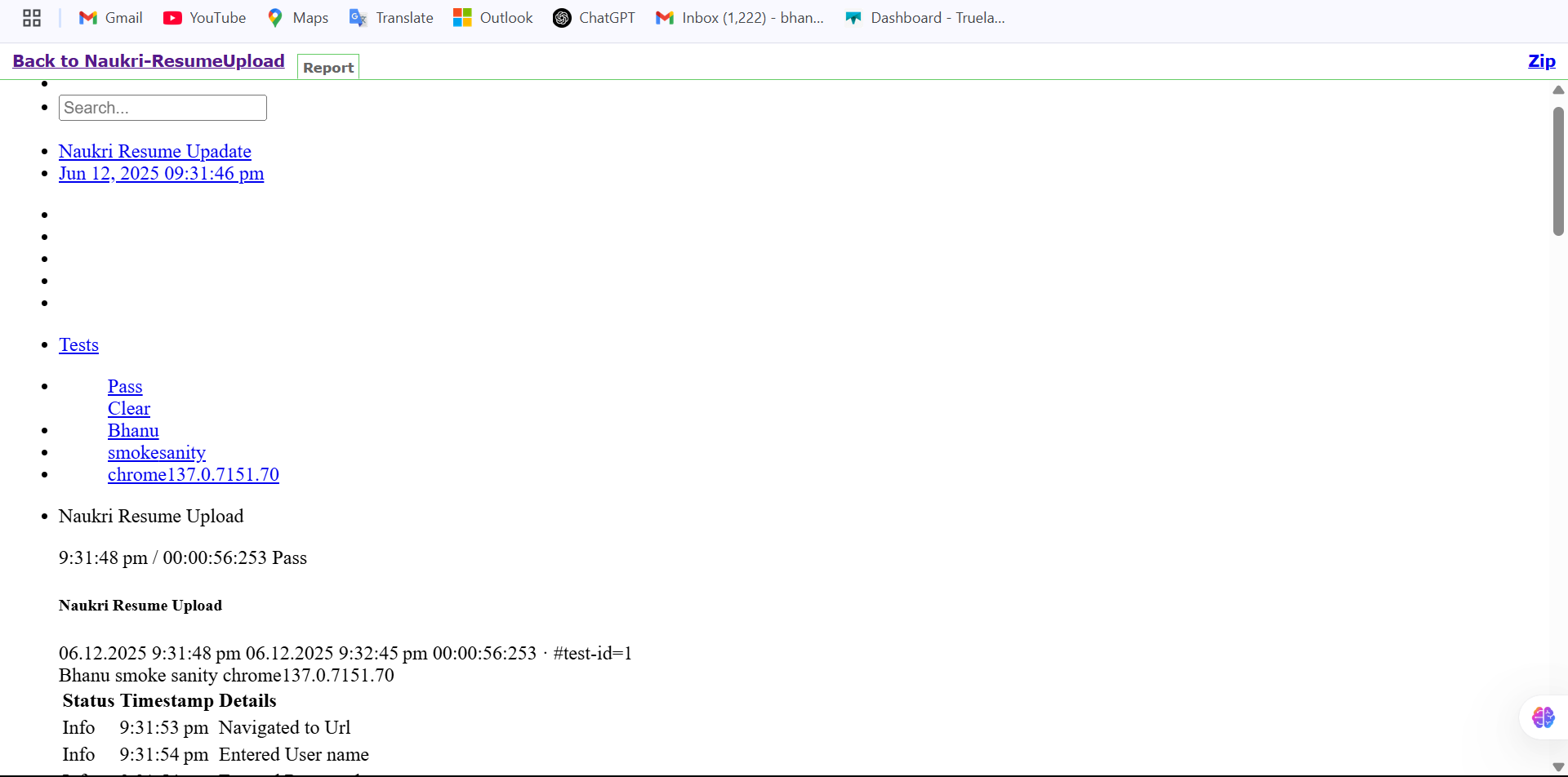Click the scrollbar down arrow
Image resolution: width=1568 pixels, height=777 pixels.
coord(1558,766)
